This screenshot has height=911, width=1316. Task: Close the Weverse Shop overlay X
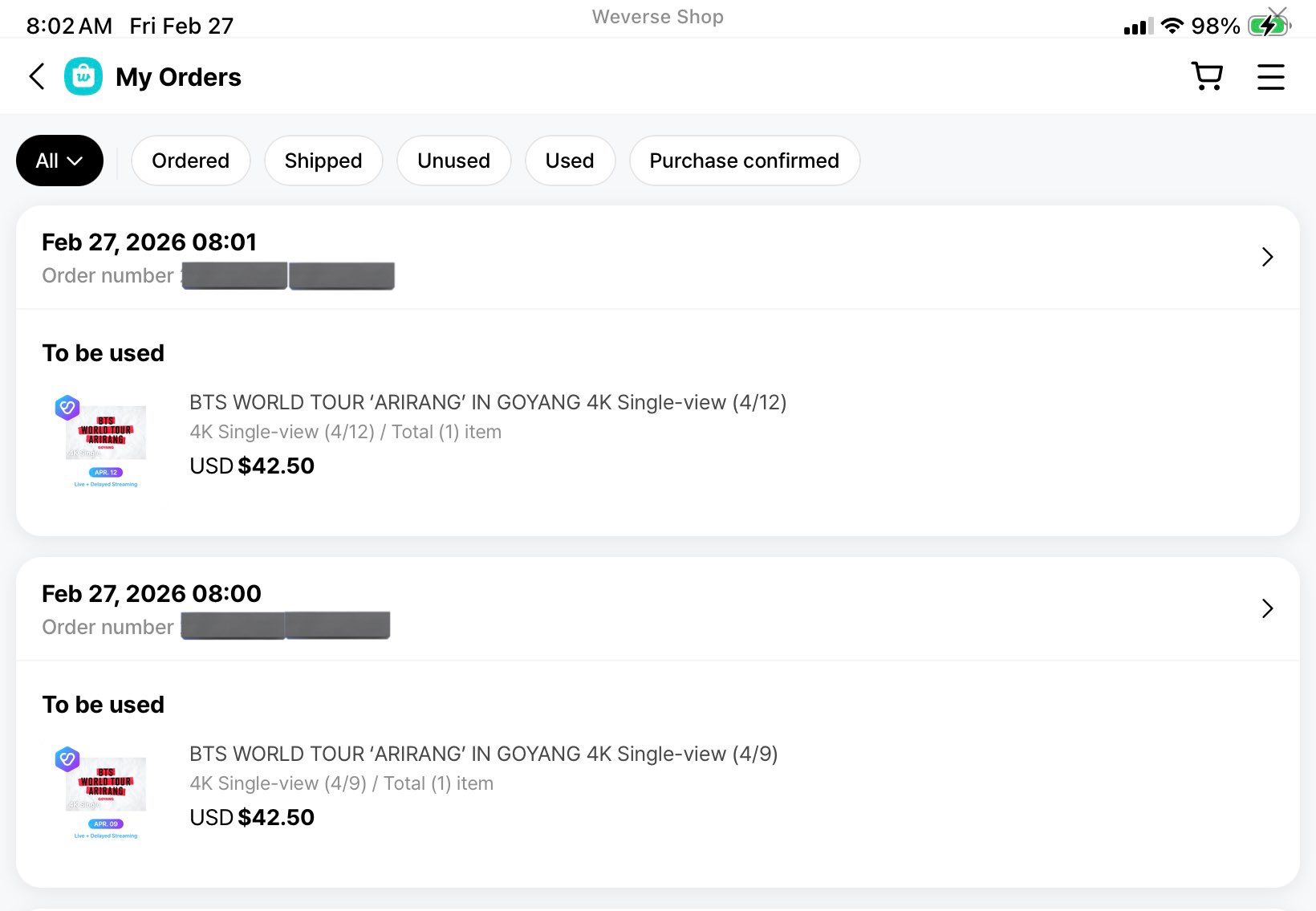[1277, 14]
